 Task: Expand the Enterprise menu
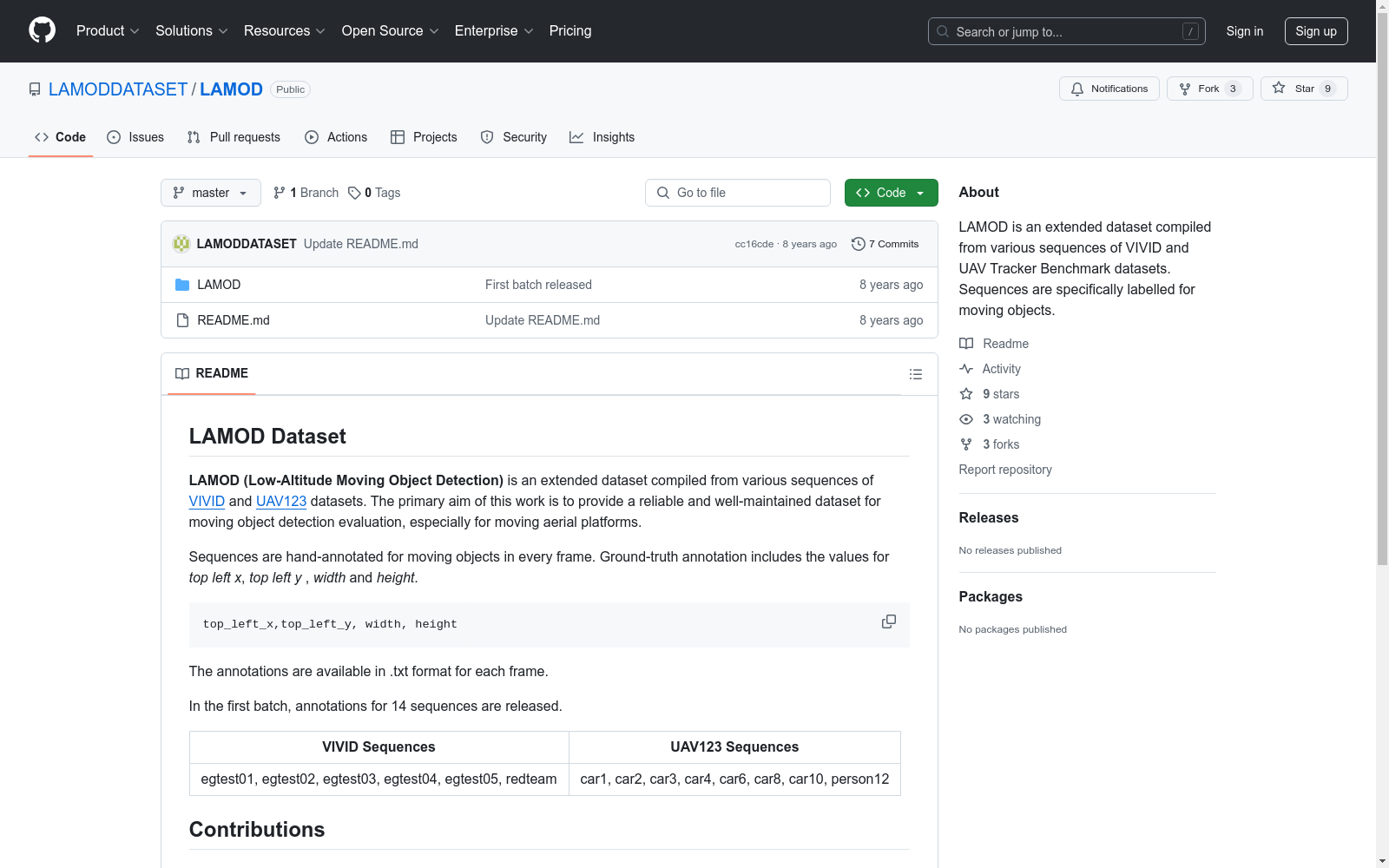(x=494, y=31)
